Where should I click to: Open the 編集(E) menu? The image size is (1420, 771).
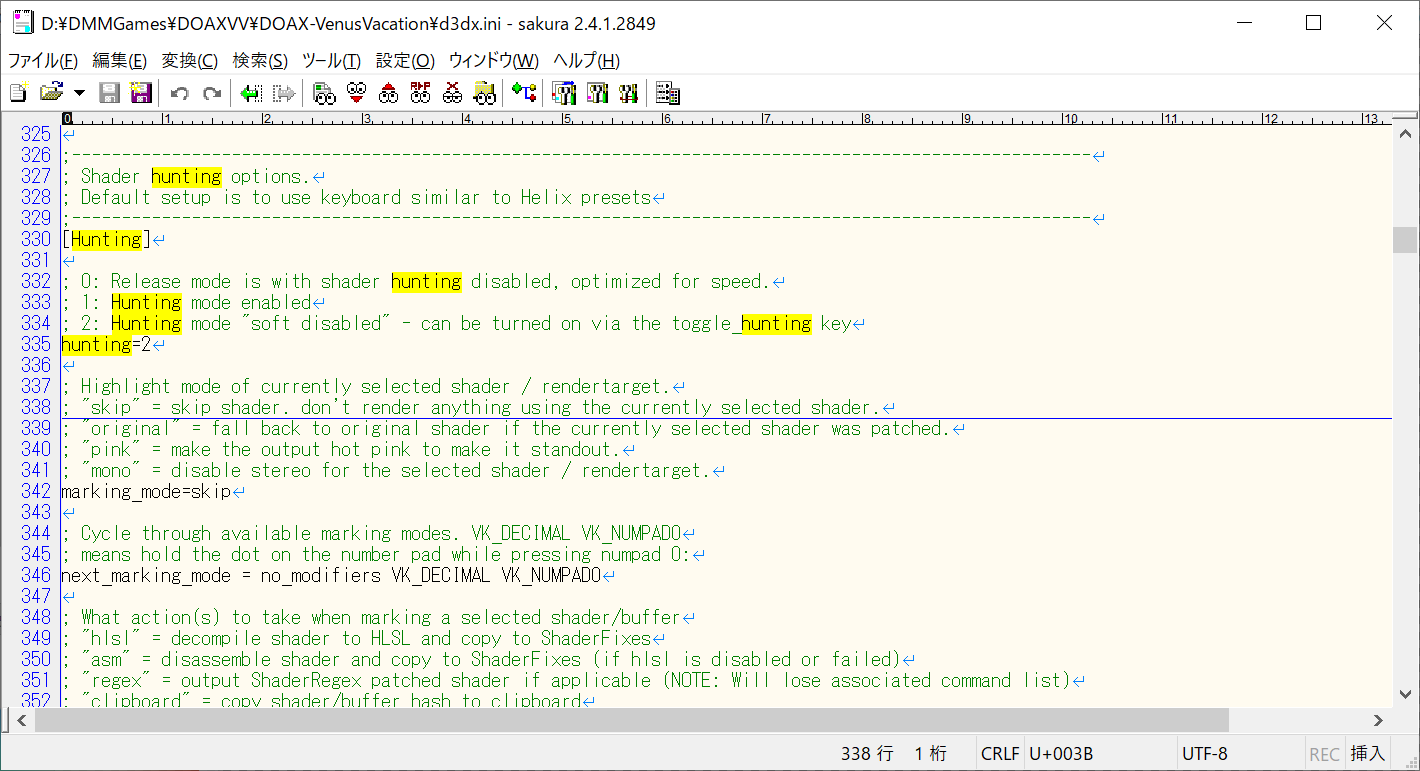(120, 61)
